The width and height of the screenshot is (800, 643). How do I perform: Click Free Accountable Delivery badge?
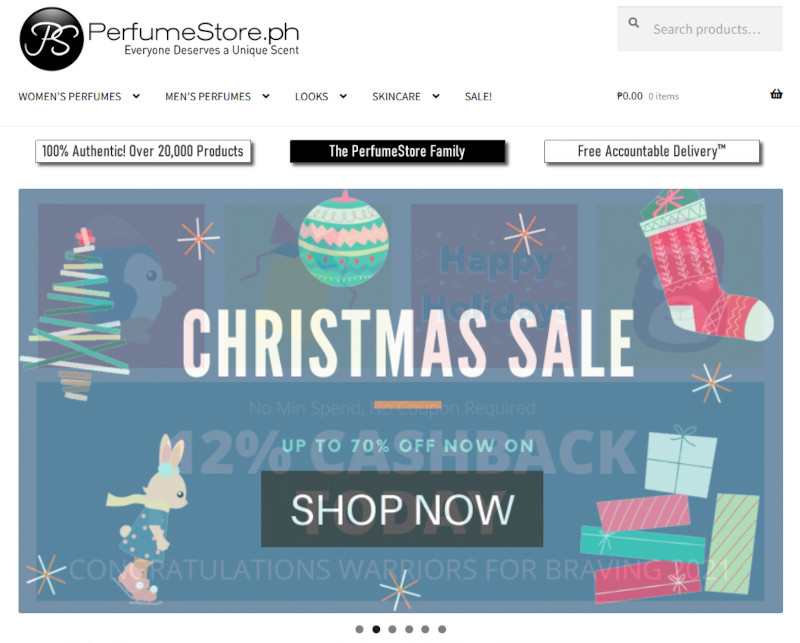click(x=652, y=151)
